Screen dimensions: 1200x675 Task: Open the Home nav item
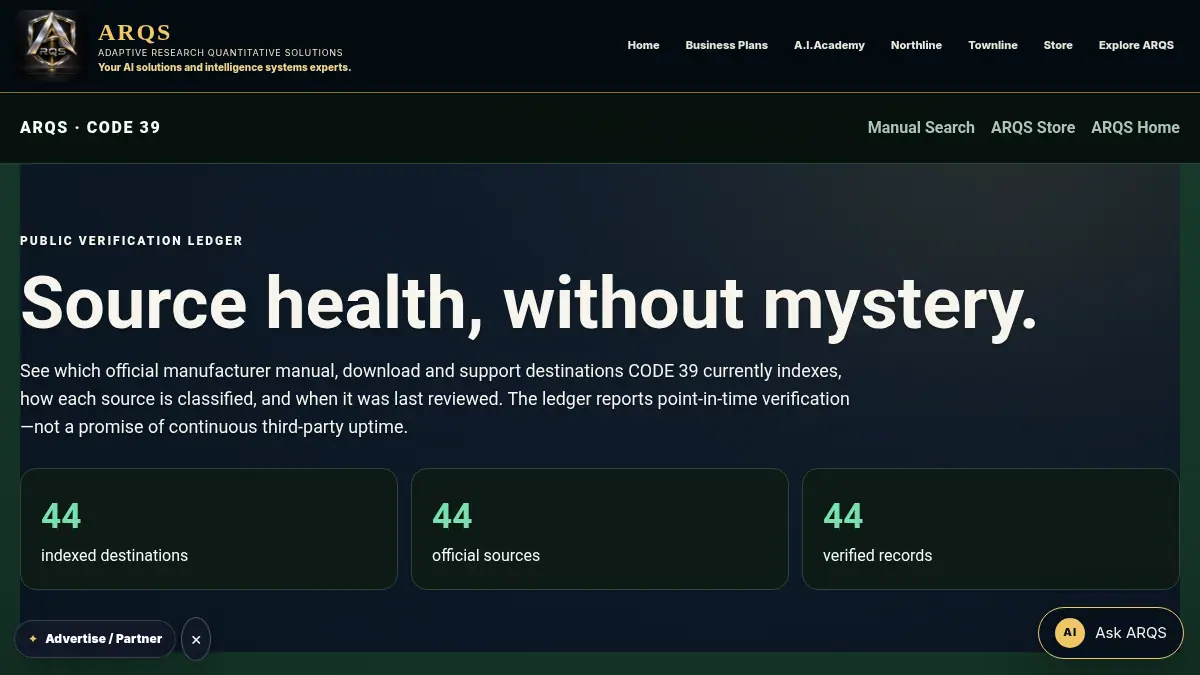tap(643, 45)
